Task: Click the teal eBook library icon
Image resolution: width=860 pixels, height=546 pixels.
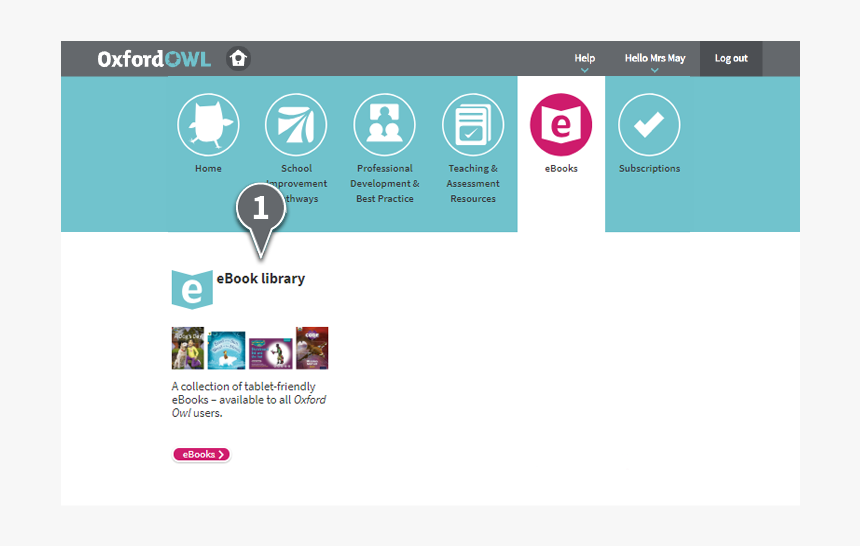Action: coord(192,289)
